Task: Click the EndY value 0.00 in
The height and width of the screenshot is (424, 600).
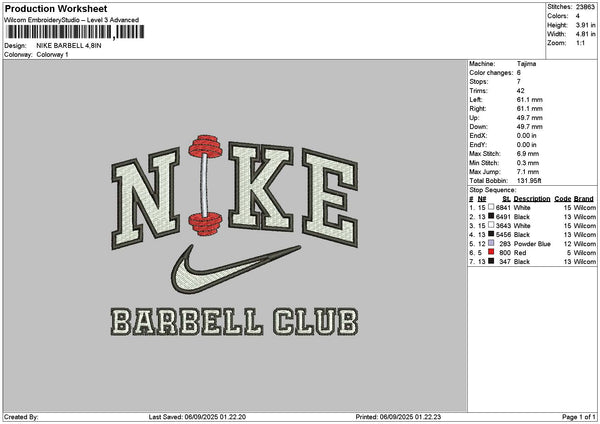Action: 527,145
